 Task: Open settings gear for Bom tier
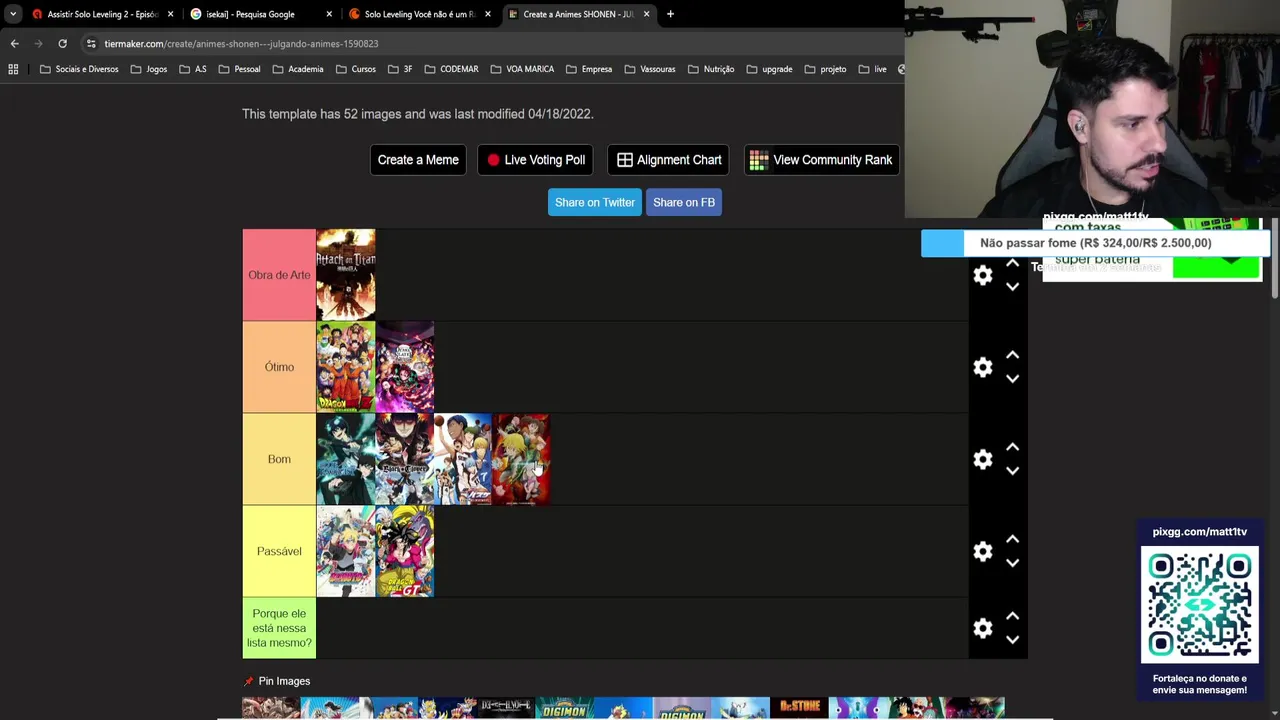983,459
